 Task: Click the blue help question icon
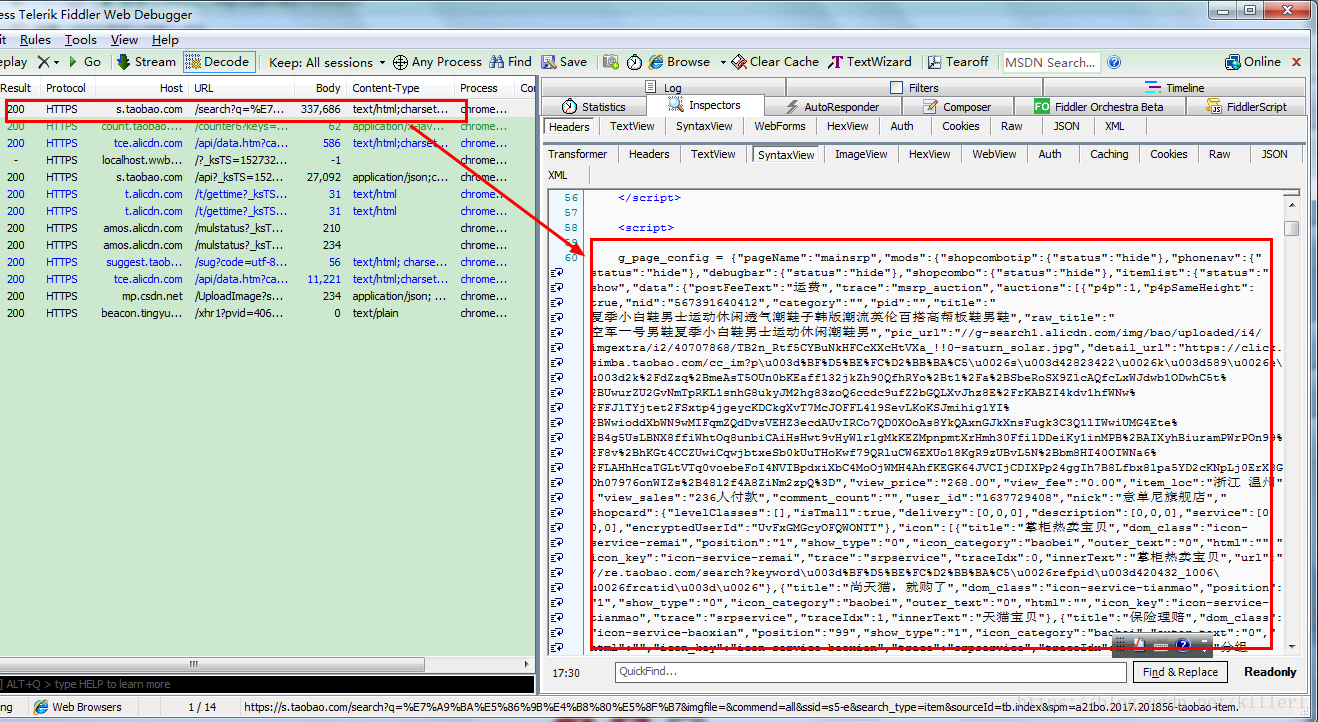coord(1114,62)
